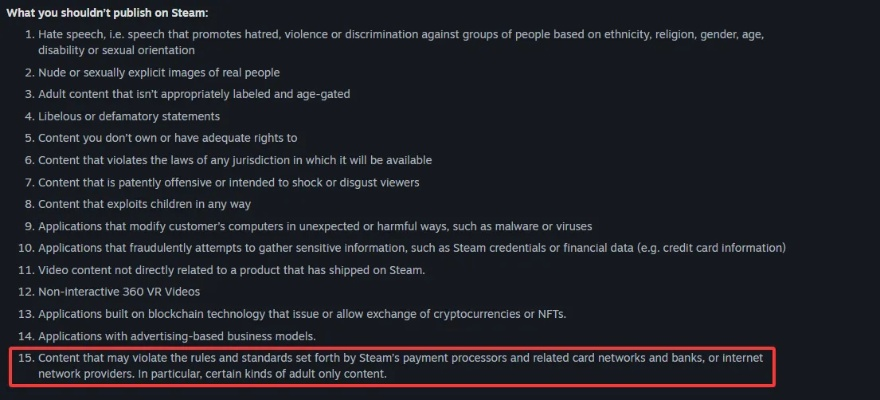
Task: Click the number 1 list marker
Action: pos(30,35)
